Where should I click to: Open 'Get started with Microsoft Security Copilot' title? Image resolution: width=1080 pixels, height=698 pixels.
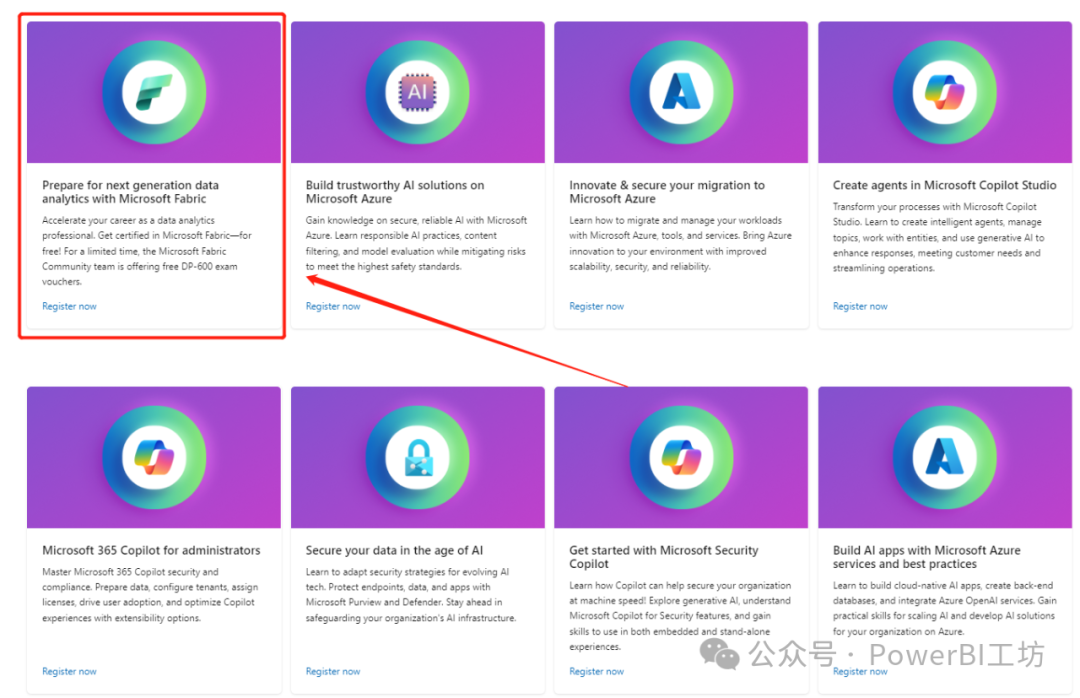[663, 557]
